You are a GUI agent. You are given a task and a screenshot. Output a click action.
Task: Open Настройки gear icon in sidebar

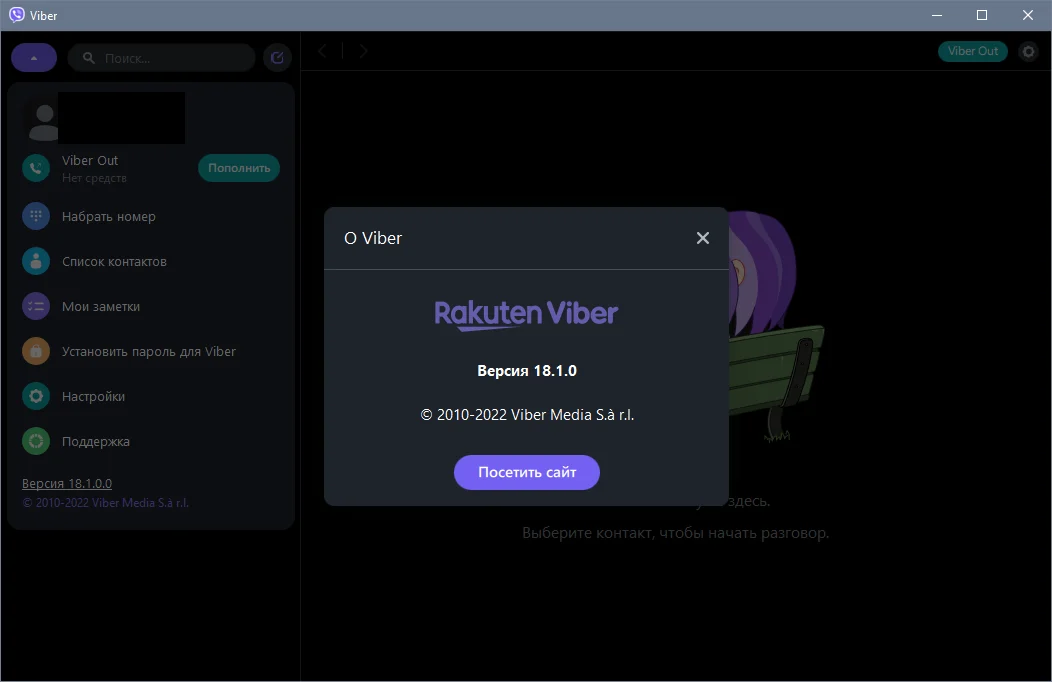(36, 396)
